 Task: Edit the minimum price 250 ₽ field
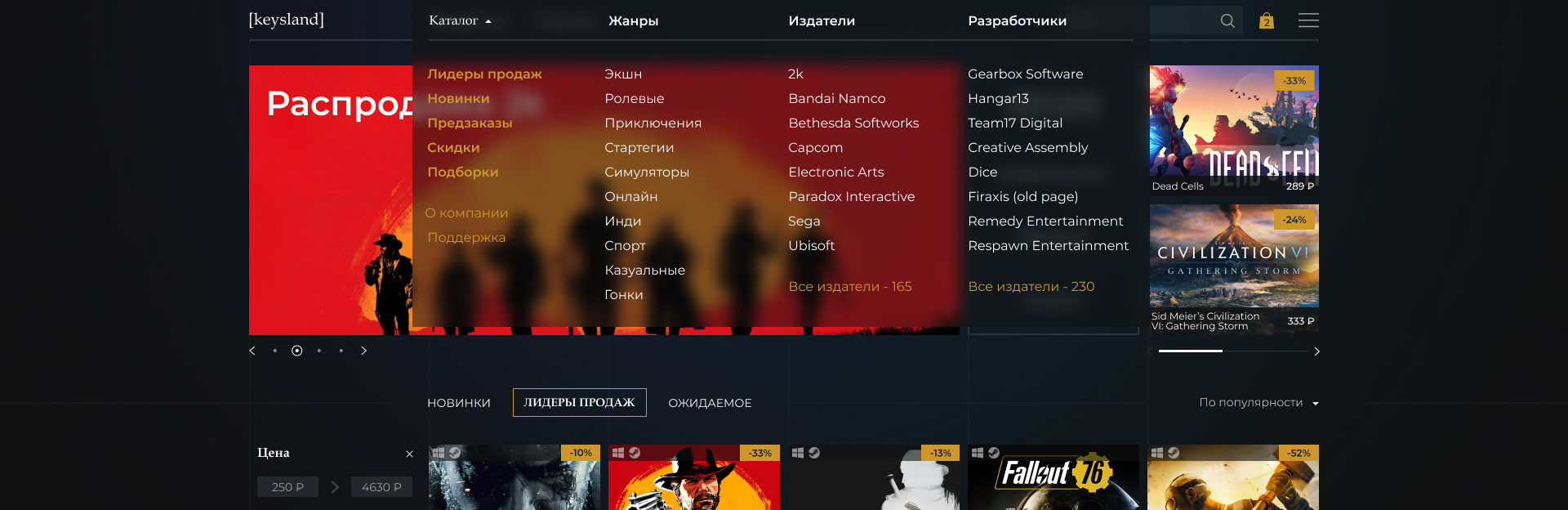(287, 487)
